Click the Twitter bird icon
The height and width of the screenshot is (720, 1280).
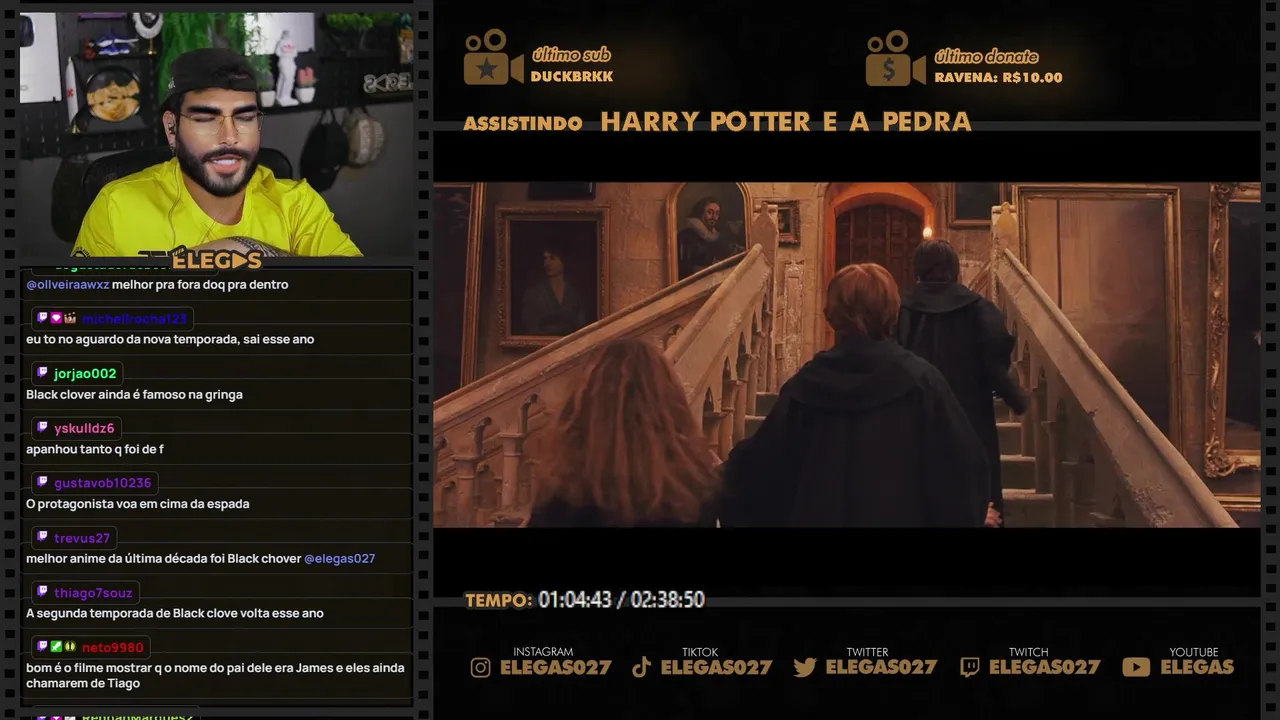(x=805, y=667)
